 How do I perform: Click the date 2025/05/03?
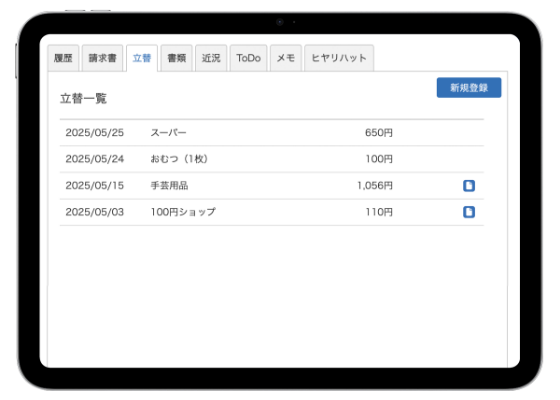pos(95,212)
